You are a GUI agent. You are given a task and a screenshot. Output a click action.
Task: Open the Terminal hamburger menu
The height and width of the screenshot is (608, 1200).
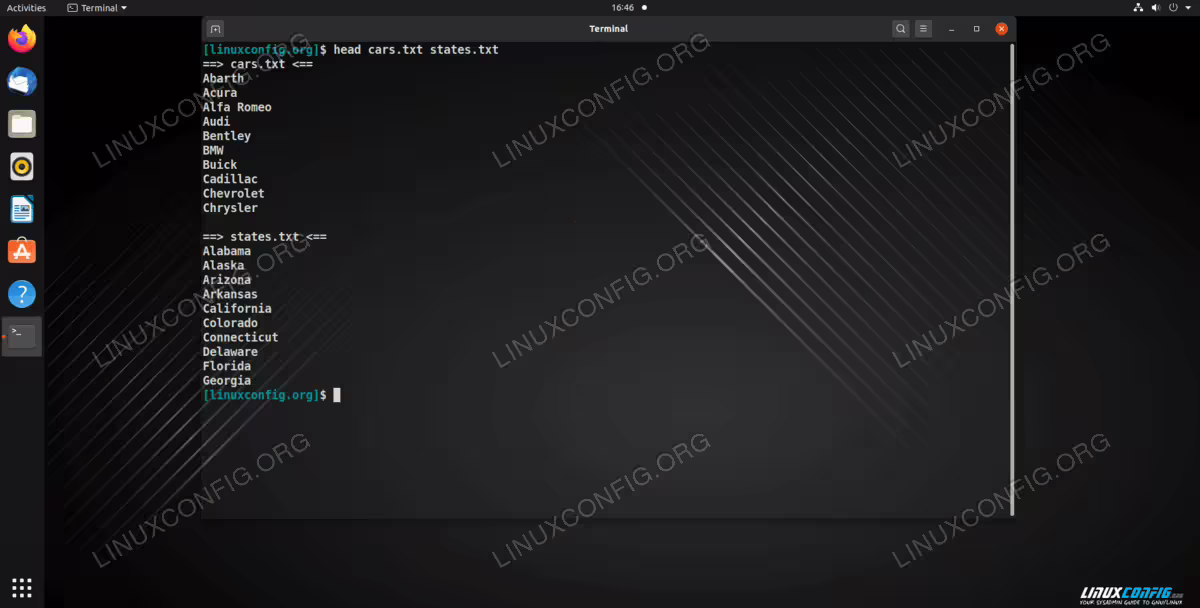tap(923, 29)
